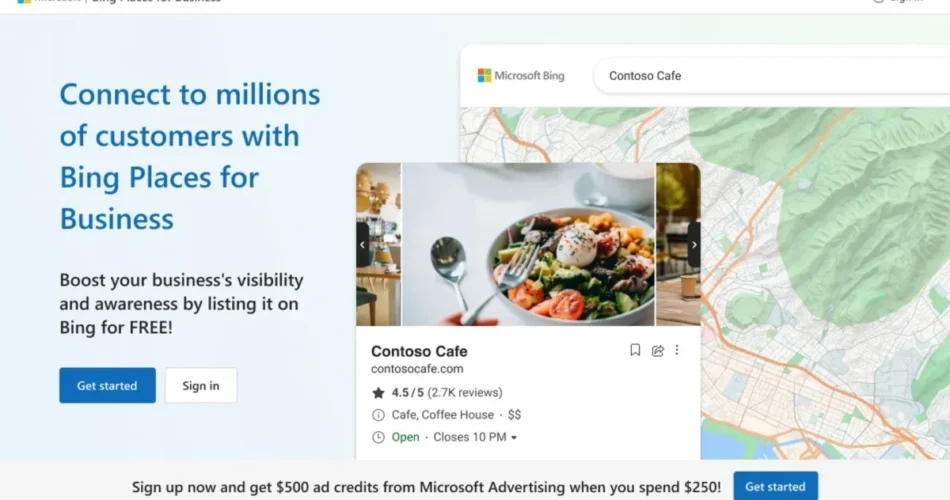Click the Sign in button
Image resolution: width=950 pixels, height=500 pixels.
[x=201, y=386]
